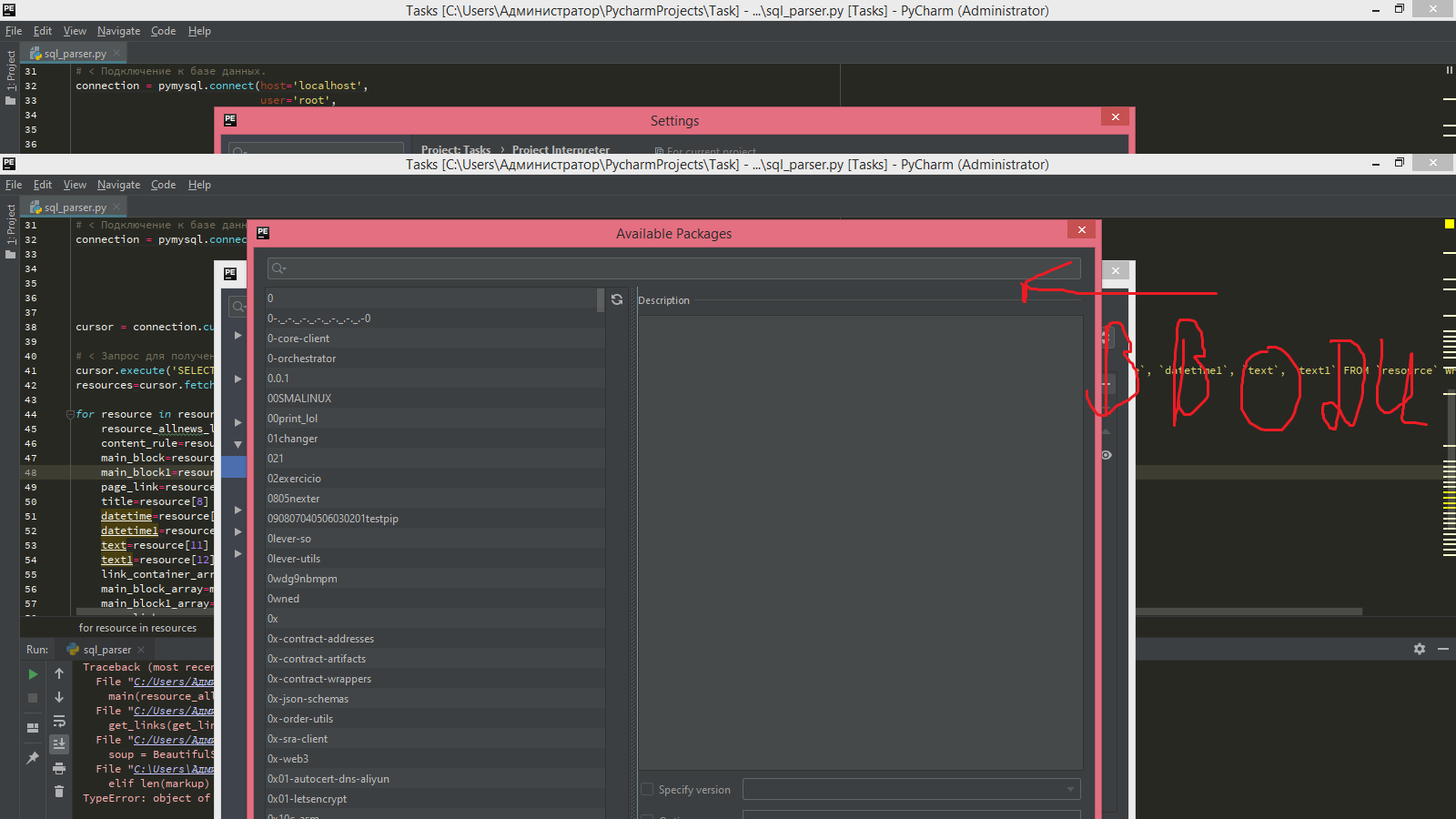Click breadcrumb 'for resource in resources'
The image size is (1456, 819).
[137, 628]
